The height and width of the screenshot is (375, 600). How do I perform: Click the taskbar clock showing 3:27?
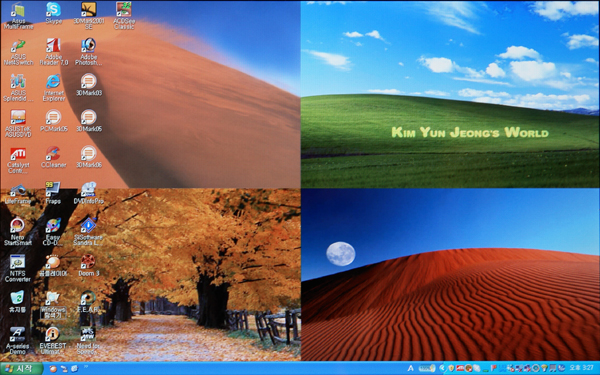point(581,368)
